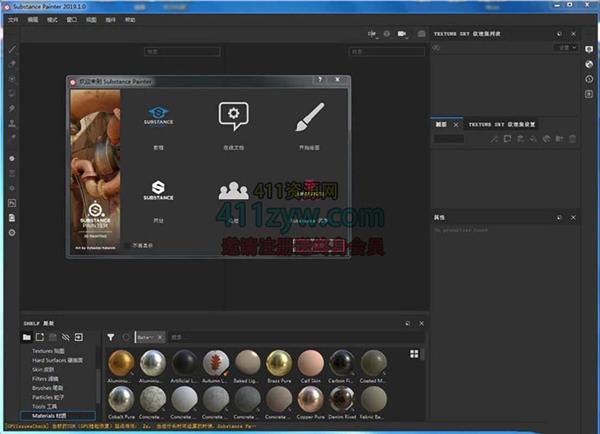The image size is (600, 434).
Task: Select the Paint brush tool in left toolbar
Action: (x=12, y=48)
